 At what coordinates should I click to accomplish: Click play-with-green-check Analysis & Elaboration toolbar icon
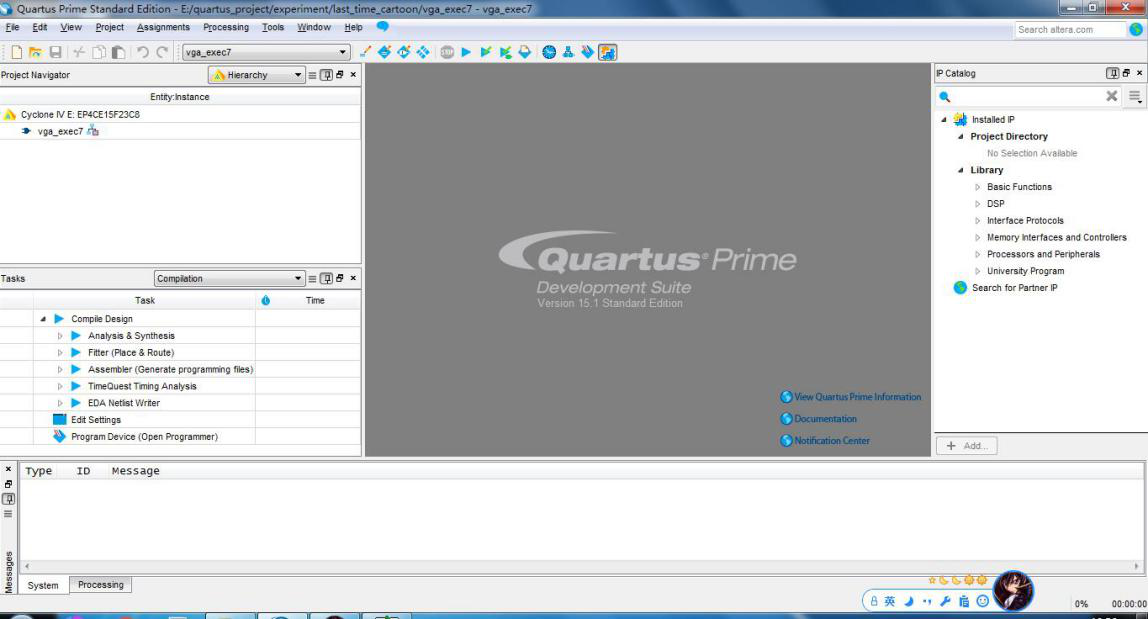(485, 52)
